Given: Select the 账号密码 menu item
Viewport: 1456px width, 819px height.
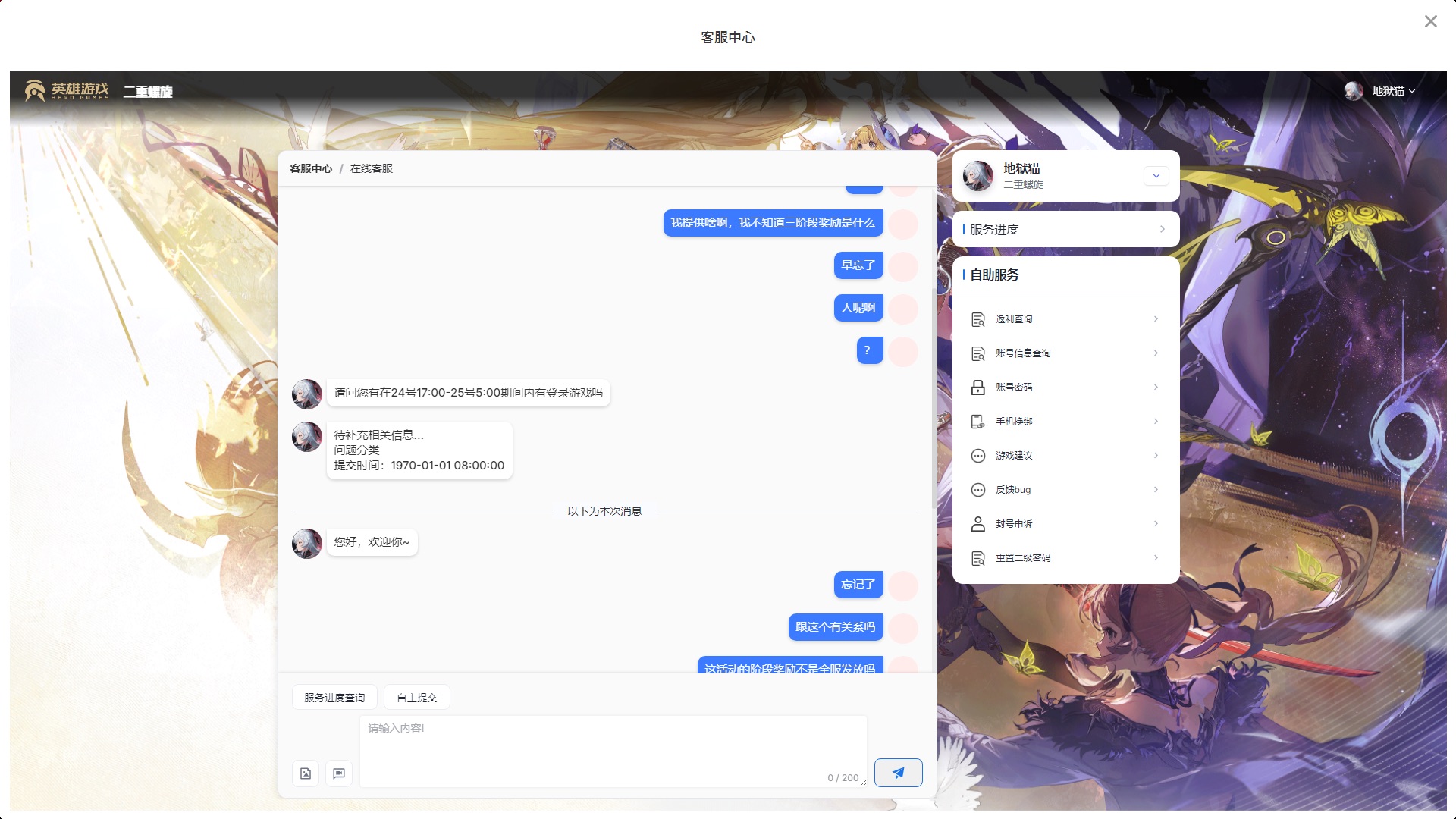Looking at the screenshot, I should tap(1065, 388).
